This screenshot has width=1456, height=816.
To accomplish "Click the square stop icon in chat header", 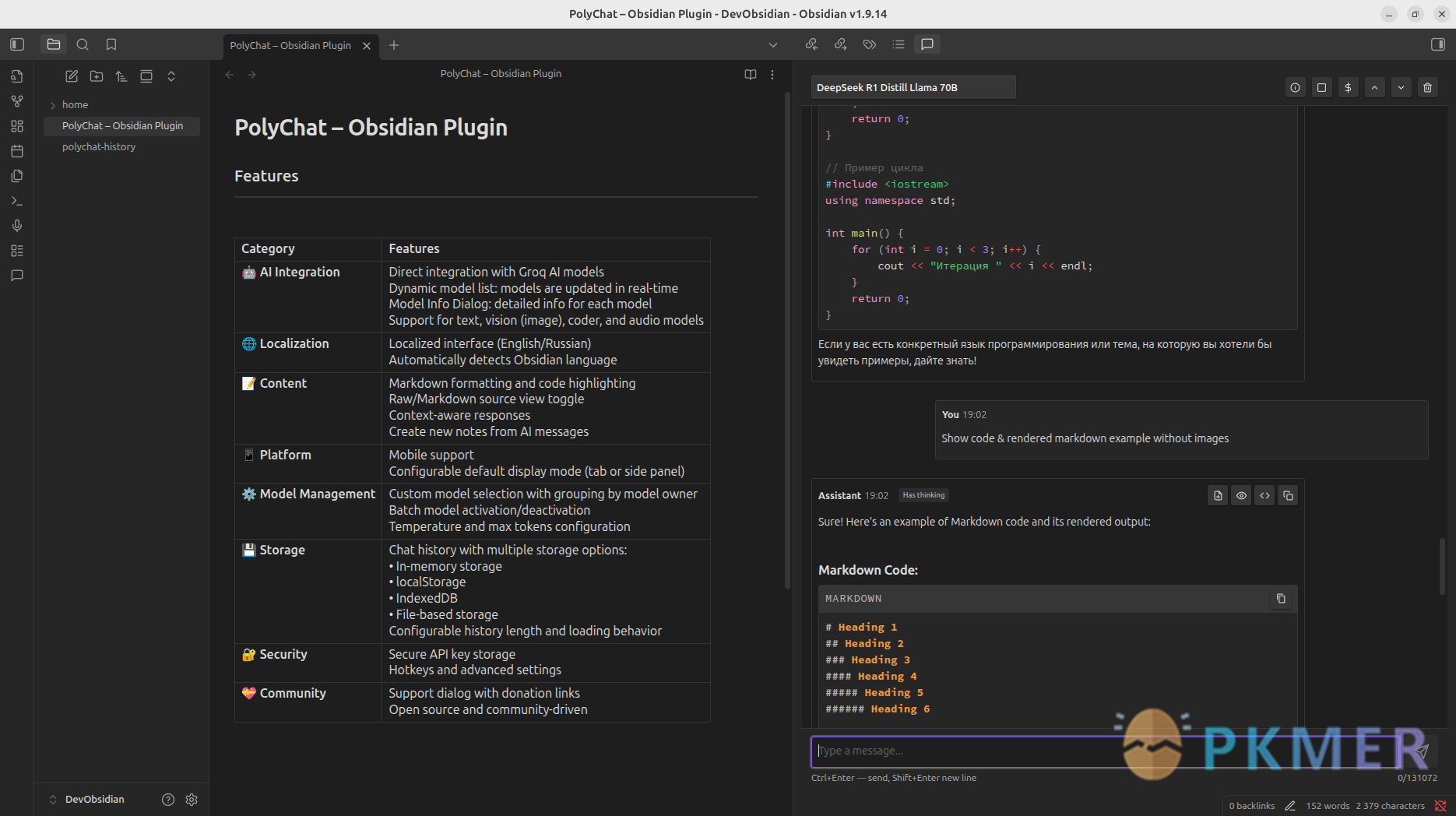I will click(1322, 88).
